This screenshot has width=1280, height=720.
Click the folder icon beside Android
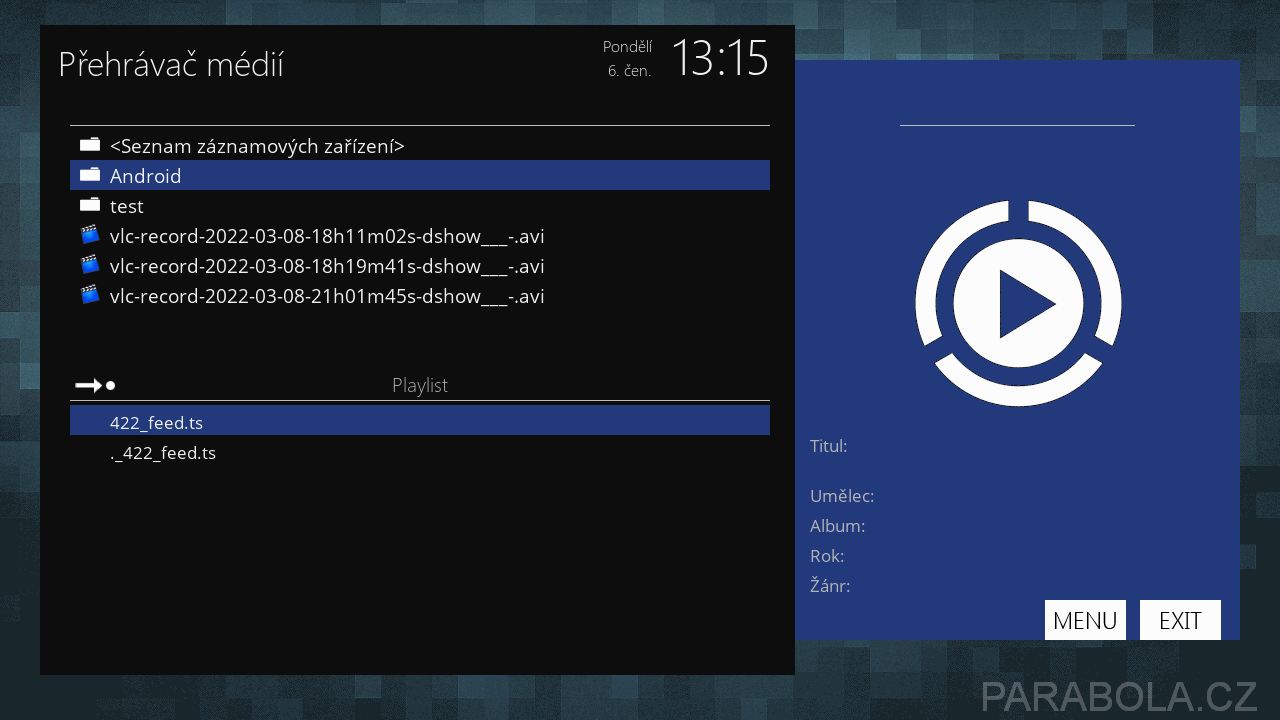point(90,175)
